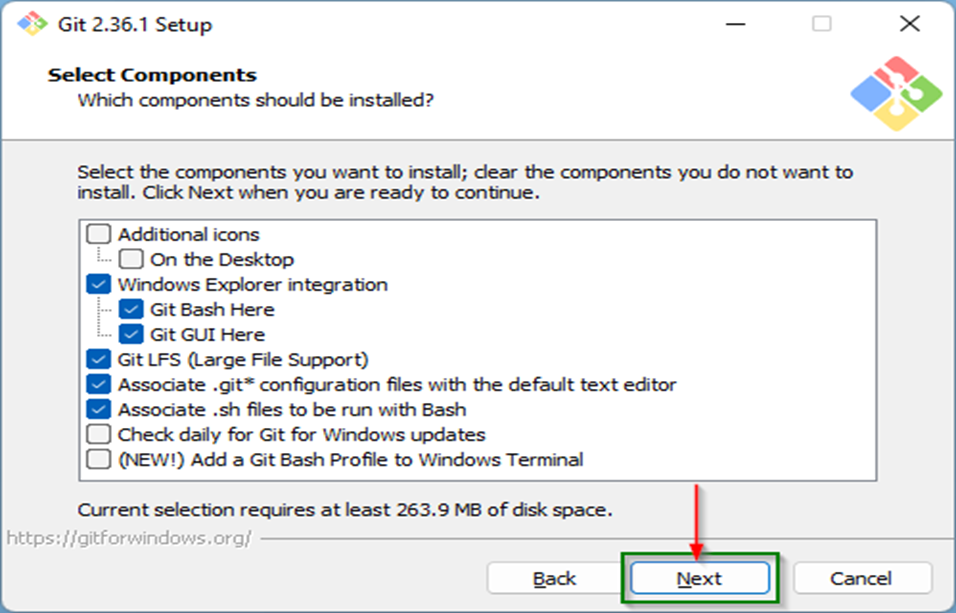
Task: Uncheck associating .git* configuration files
Action: (98, 384)
